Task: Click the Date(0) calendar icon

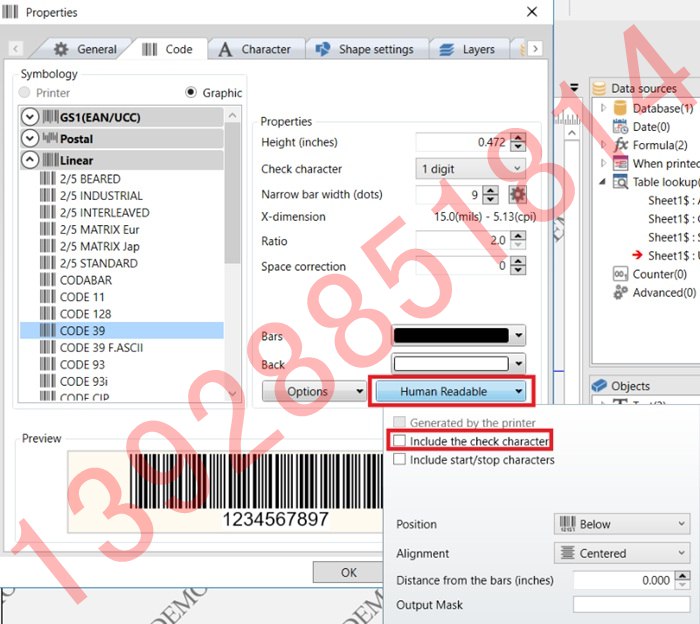Action: point(620,127)
